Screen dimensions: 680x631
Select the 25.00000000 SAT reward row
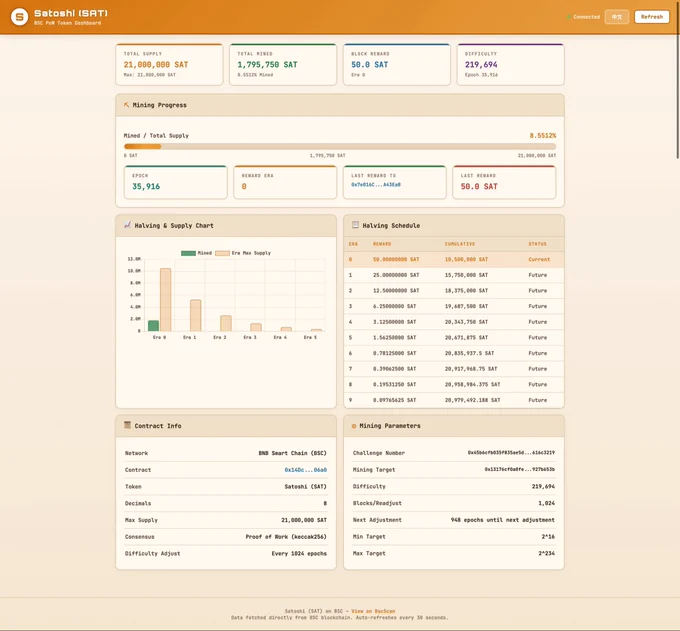[454, 275]
